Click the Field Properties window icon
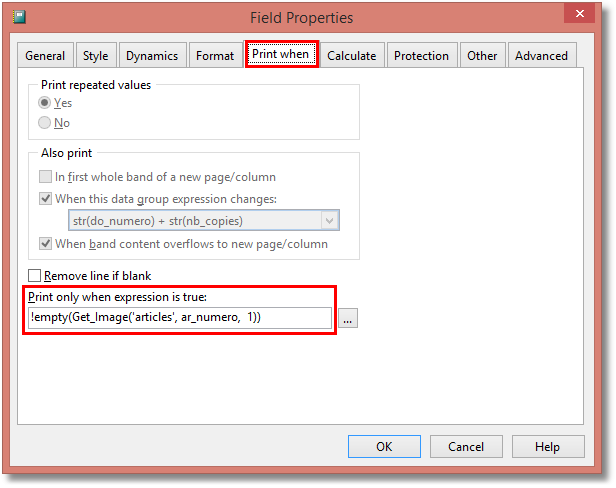Screen dimensions: 616x488 (x=18, y=17)
